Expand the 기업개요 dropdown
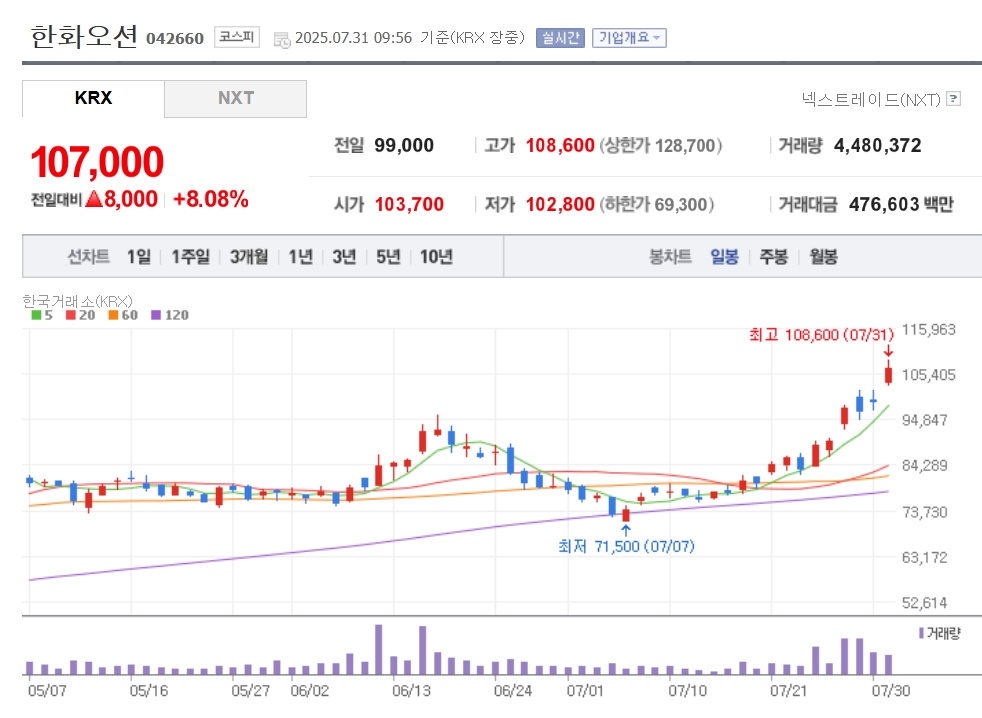Viewport: 982px width, 718px height. coord(629,38)
